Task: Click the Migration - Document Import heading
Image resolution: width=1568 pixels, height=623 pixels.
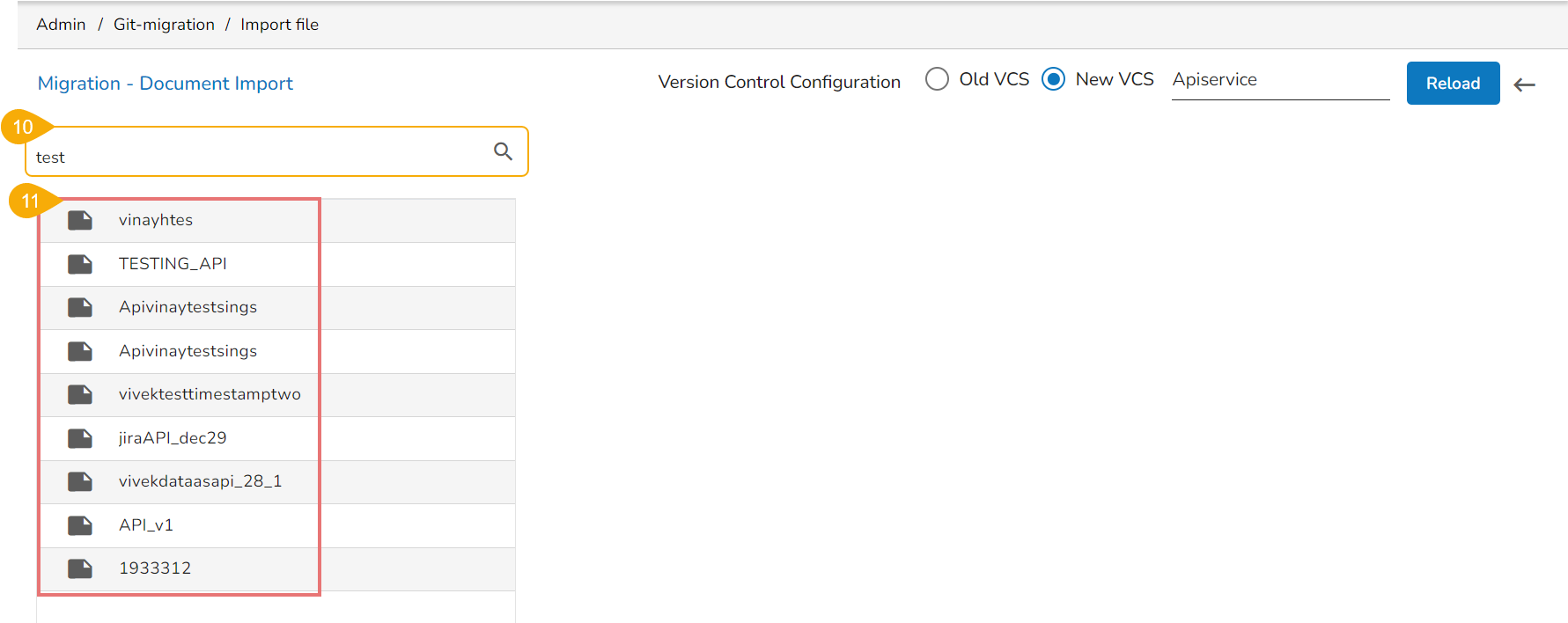Action: click(166, 84)
